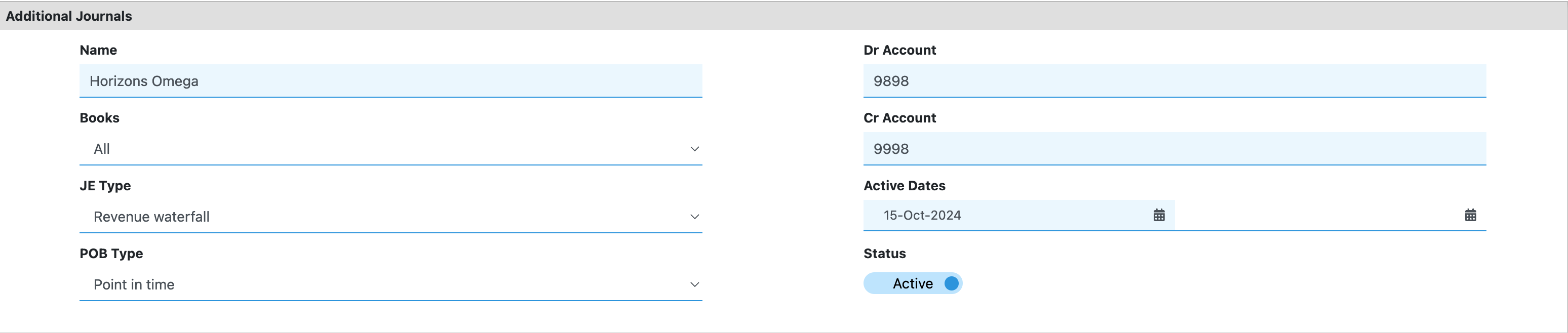Viewport: 1568px width, 333px height.
Task: Click the Dr Account label
Action: click(x=899, y=50)
